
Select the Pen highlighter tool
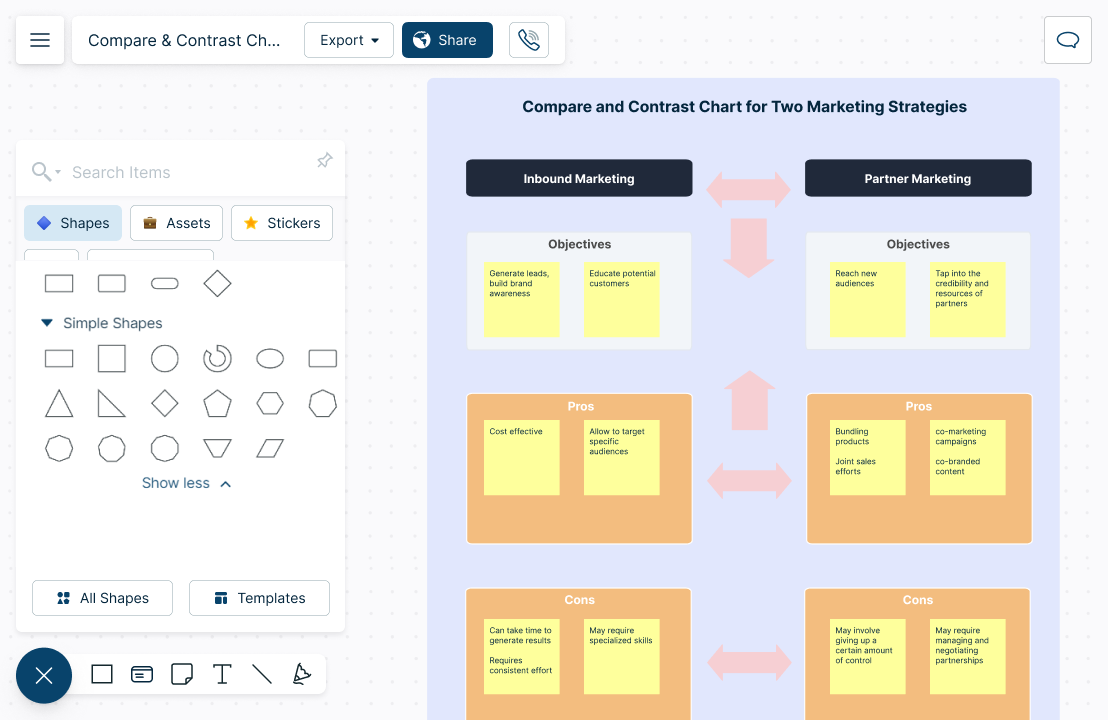pyautogui.click(x=302, y=674)
